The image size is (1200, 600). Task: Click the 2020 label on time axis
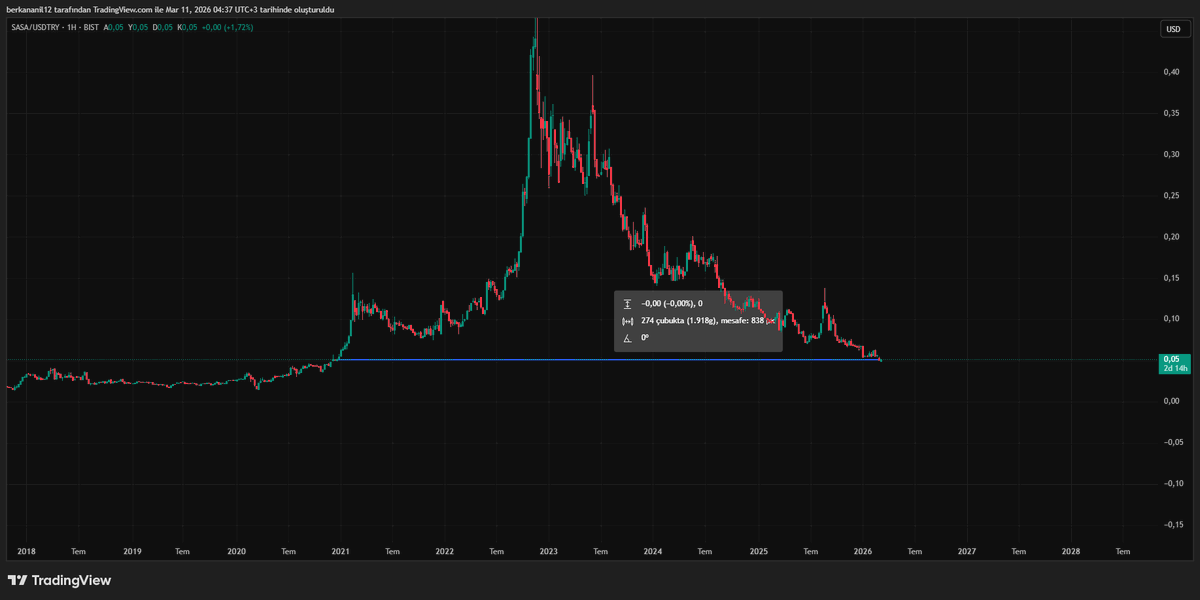point(236,550)
